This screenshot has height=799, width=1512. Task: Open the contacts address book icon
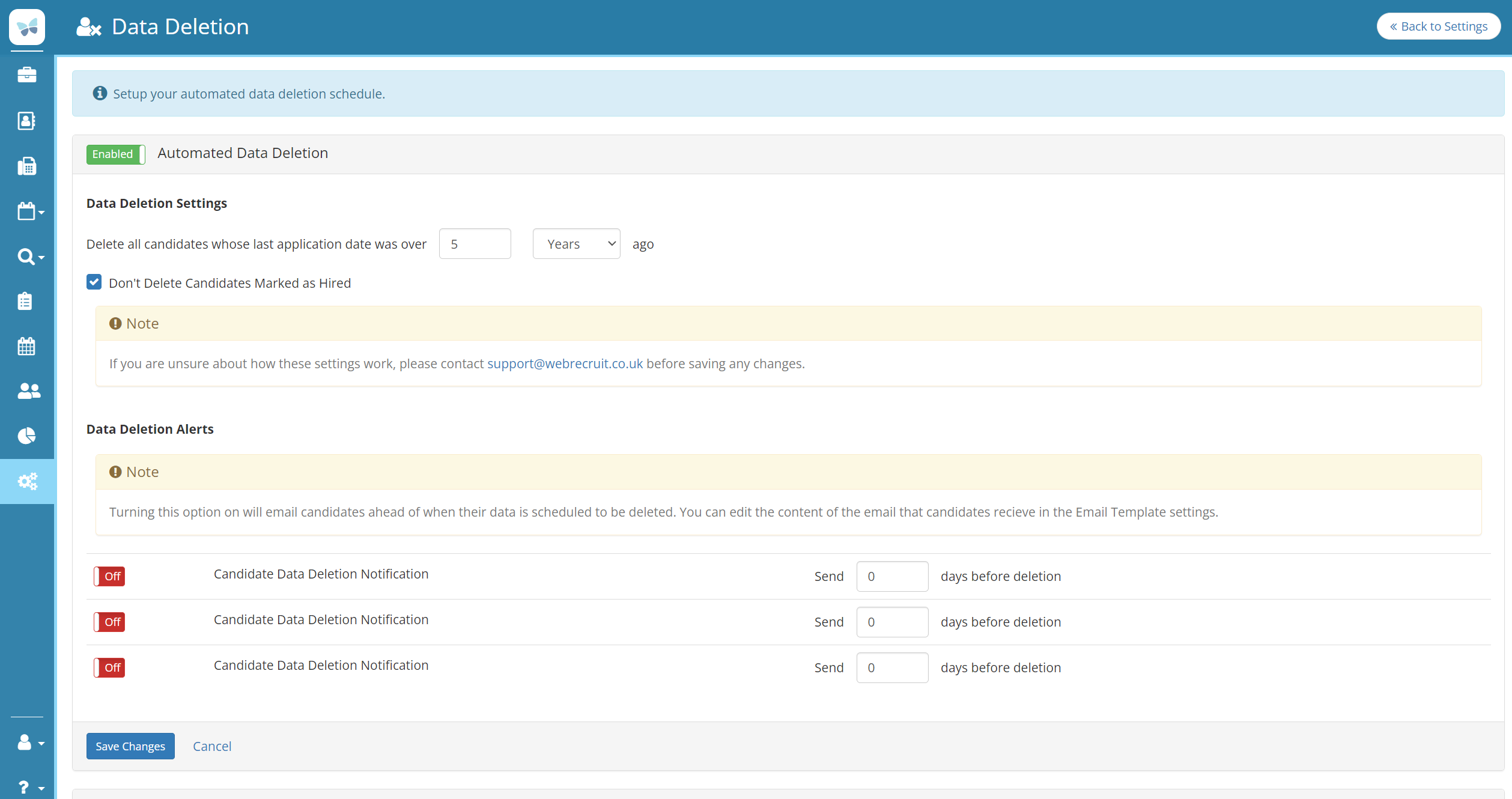tap(26, 121)
